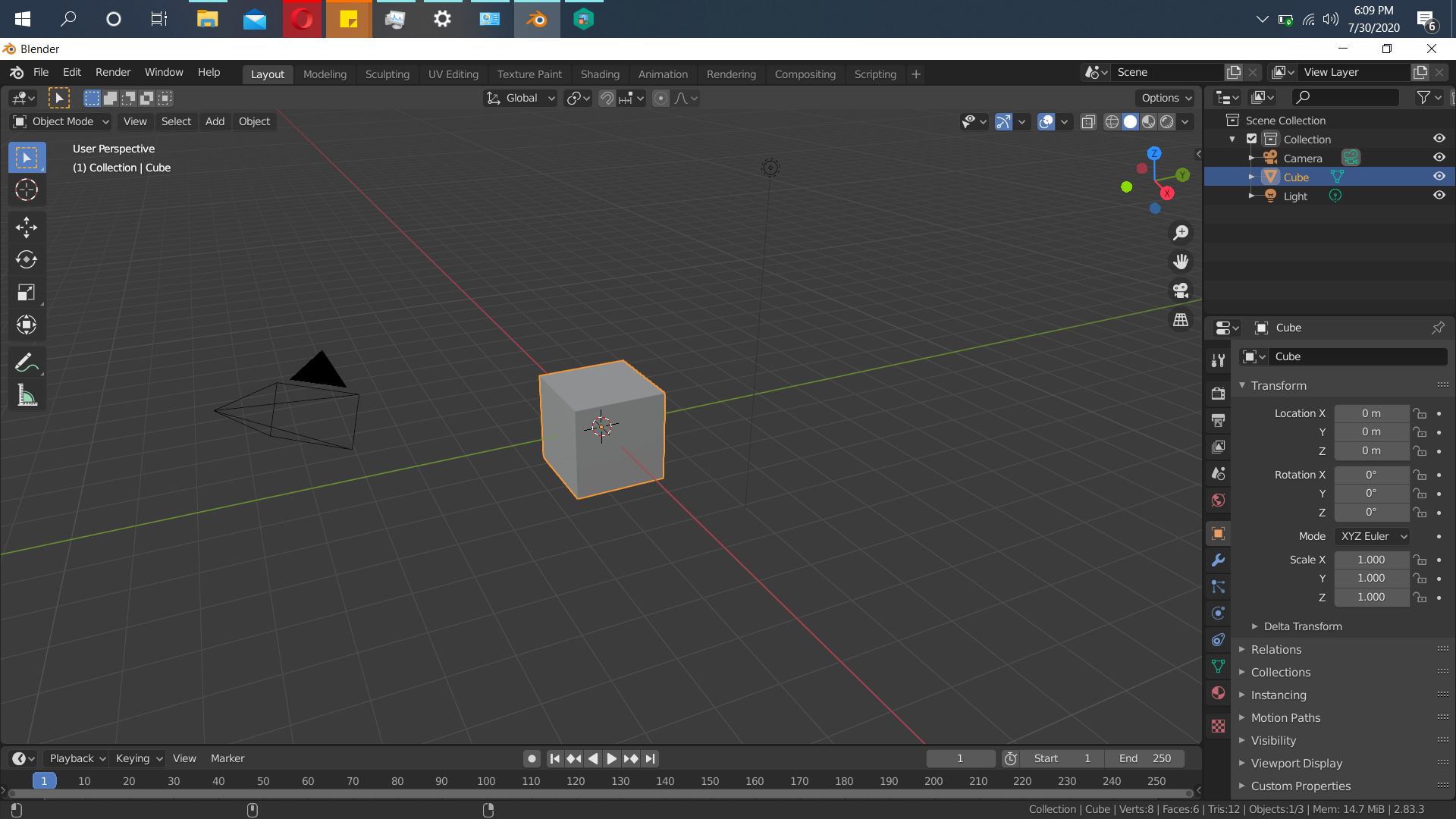Open Global orientation dropdown

coord(521,98)
